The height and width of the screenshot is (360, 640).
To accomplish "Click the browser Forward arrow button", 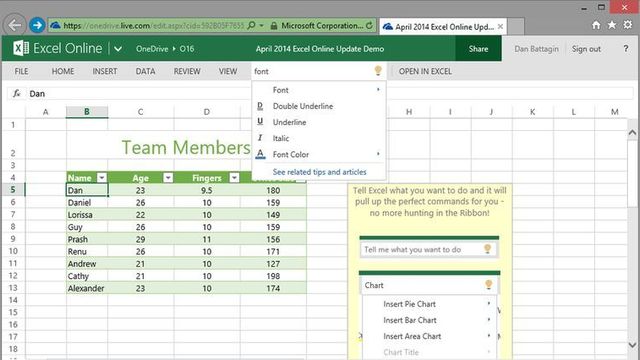I will (x=37, y=25).
